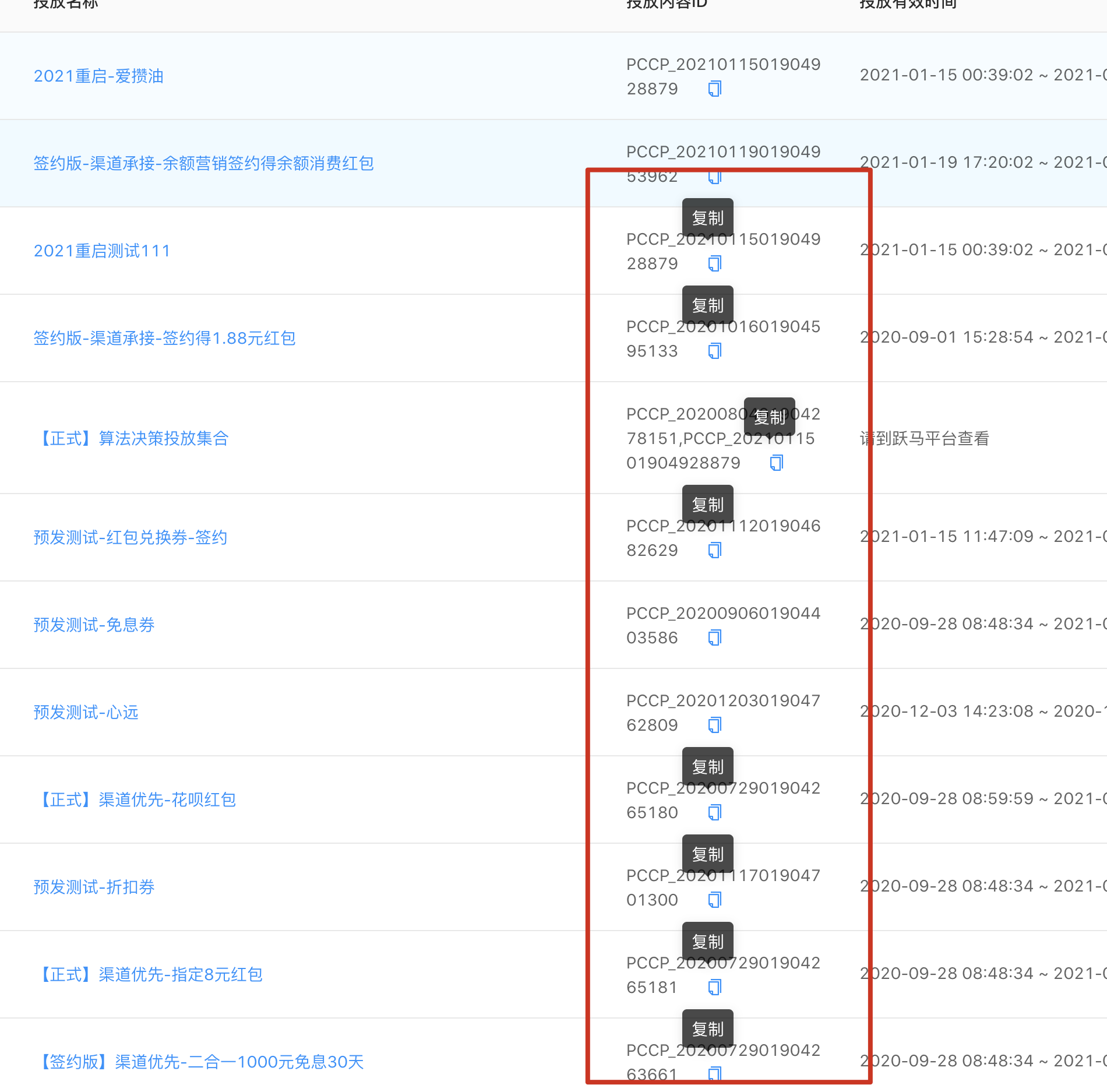The image size is (1107, 1092).
Task: Copy the ID ending 82629
Action: coord(715,550)
